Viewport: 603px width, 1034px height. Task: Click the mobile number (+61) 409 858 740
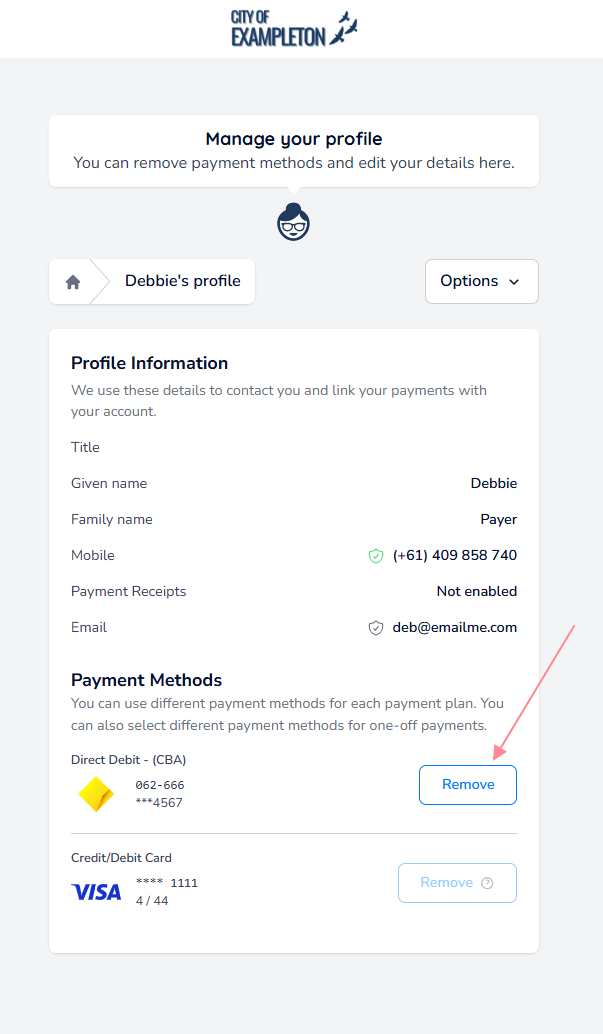click(x=455, y=556)
